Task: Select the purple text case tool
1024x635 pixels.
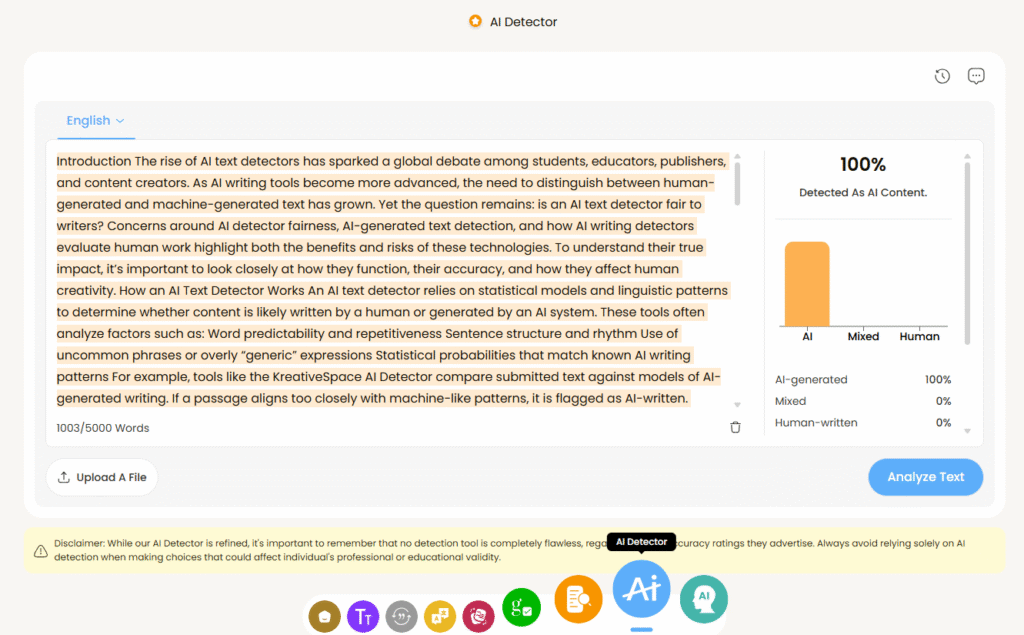Action: [363, 617]
